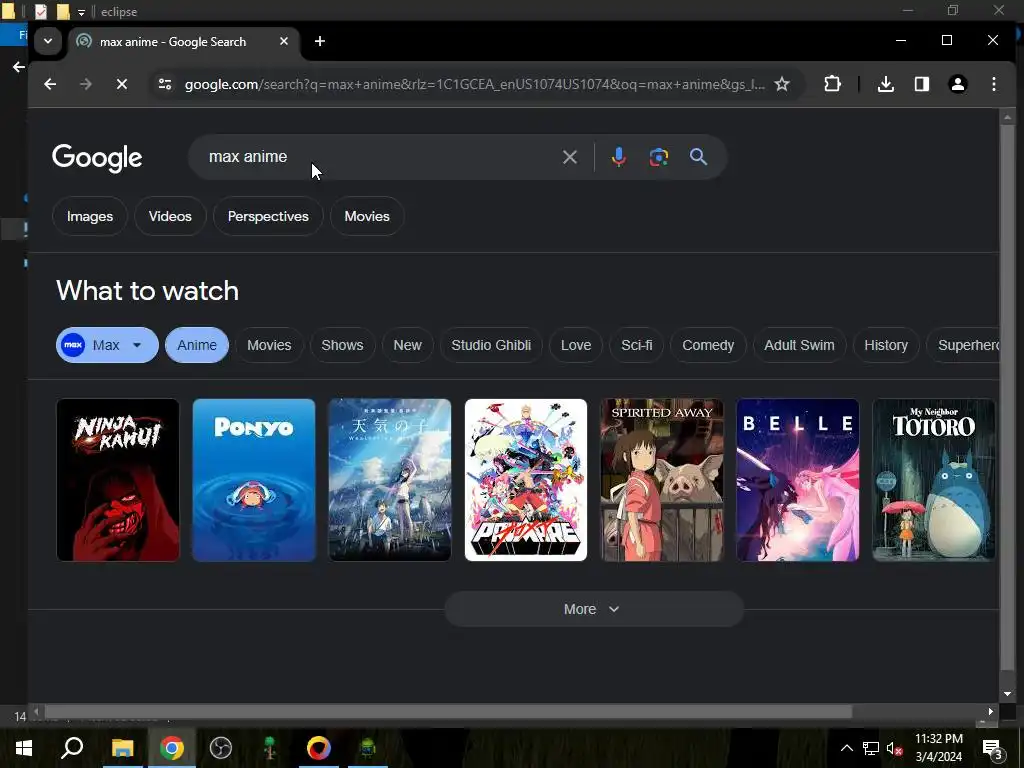The width and height of the screenshot is (1024, 768).
Task: Stop loading the page
Action: (x=121, y=84)
